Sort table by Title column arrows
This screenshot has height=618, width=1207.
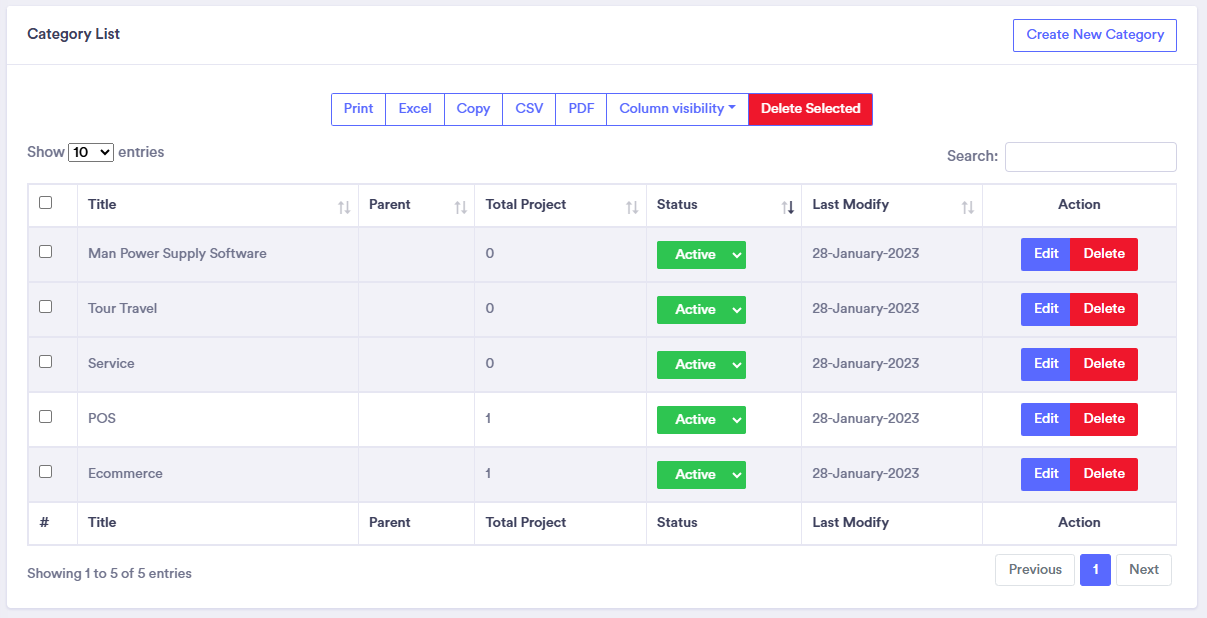[344, 207]
